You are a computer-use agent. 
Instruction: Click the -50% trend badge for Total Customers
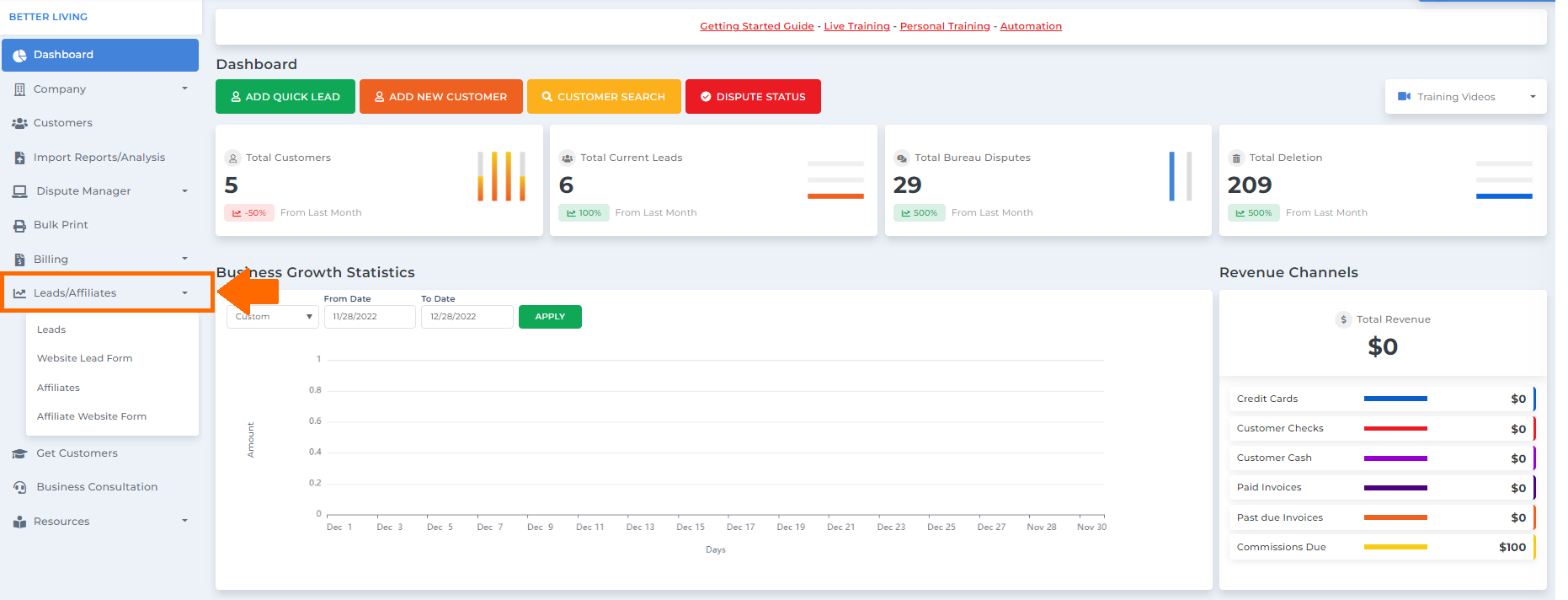(249, 213)
